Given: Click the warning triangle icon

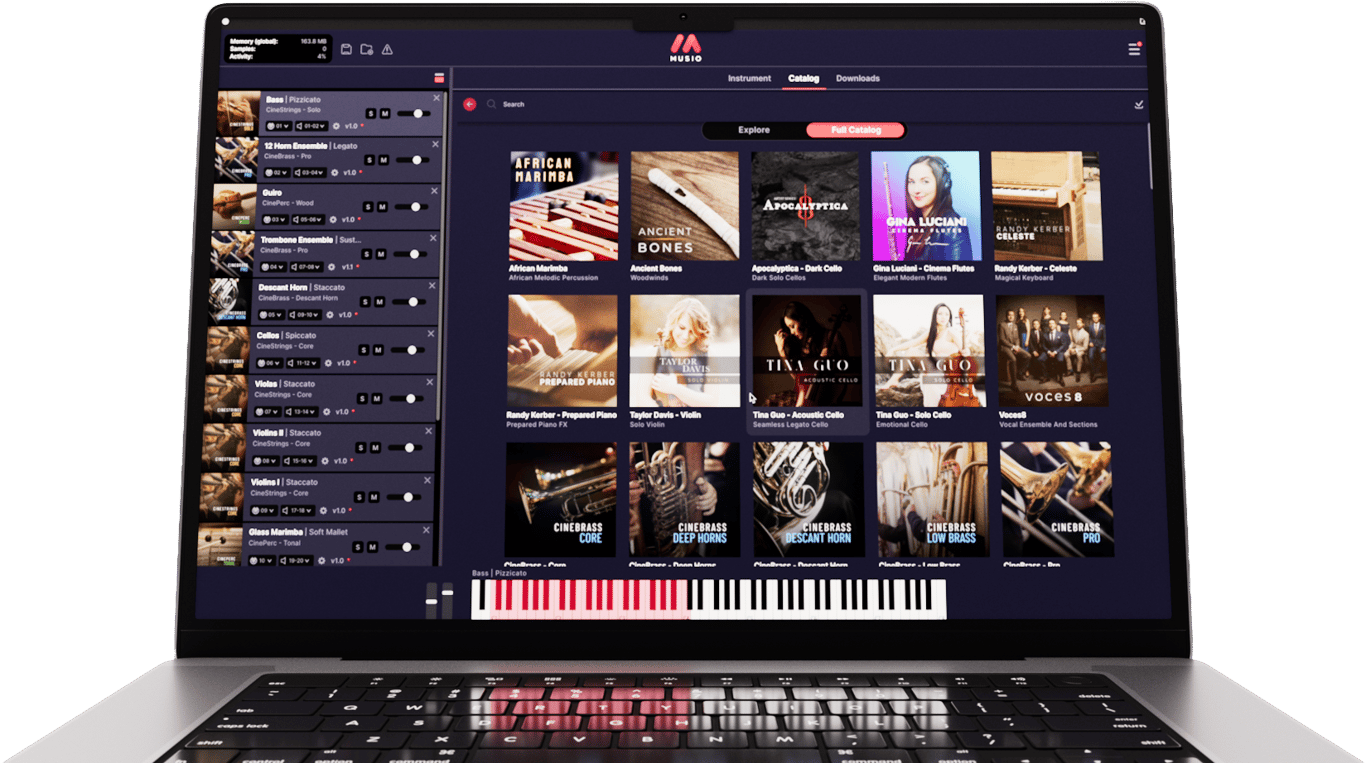Looking at the screenshot, I should tap(387, 49).
